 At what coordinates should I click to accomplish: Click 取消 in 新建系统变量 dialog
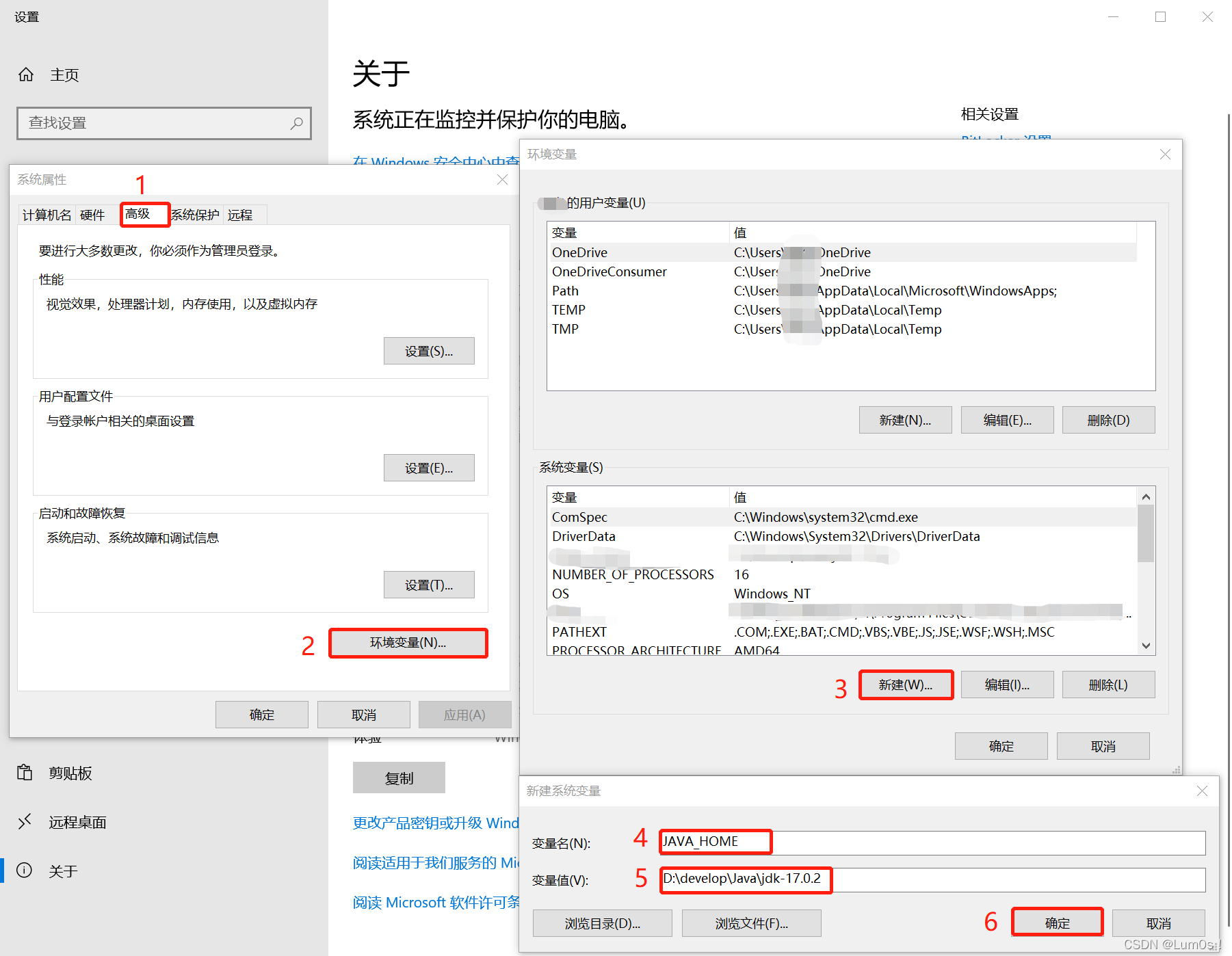pos(1159,923)
